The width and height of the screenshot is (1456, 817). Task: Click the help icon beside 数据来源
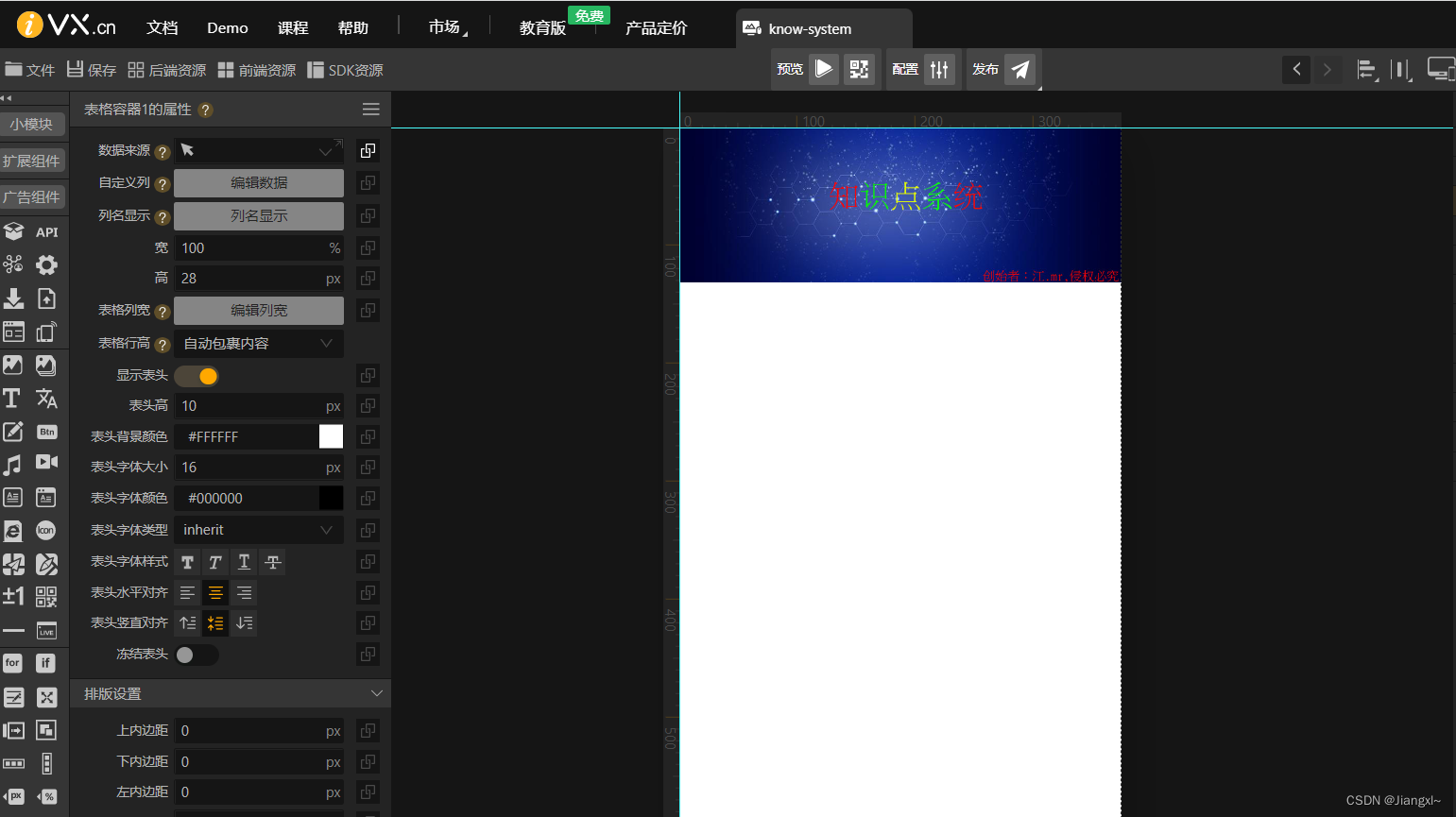162,152
